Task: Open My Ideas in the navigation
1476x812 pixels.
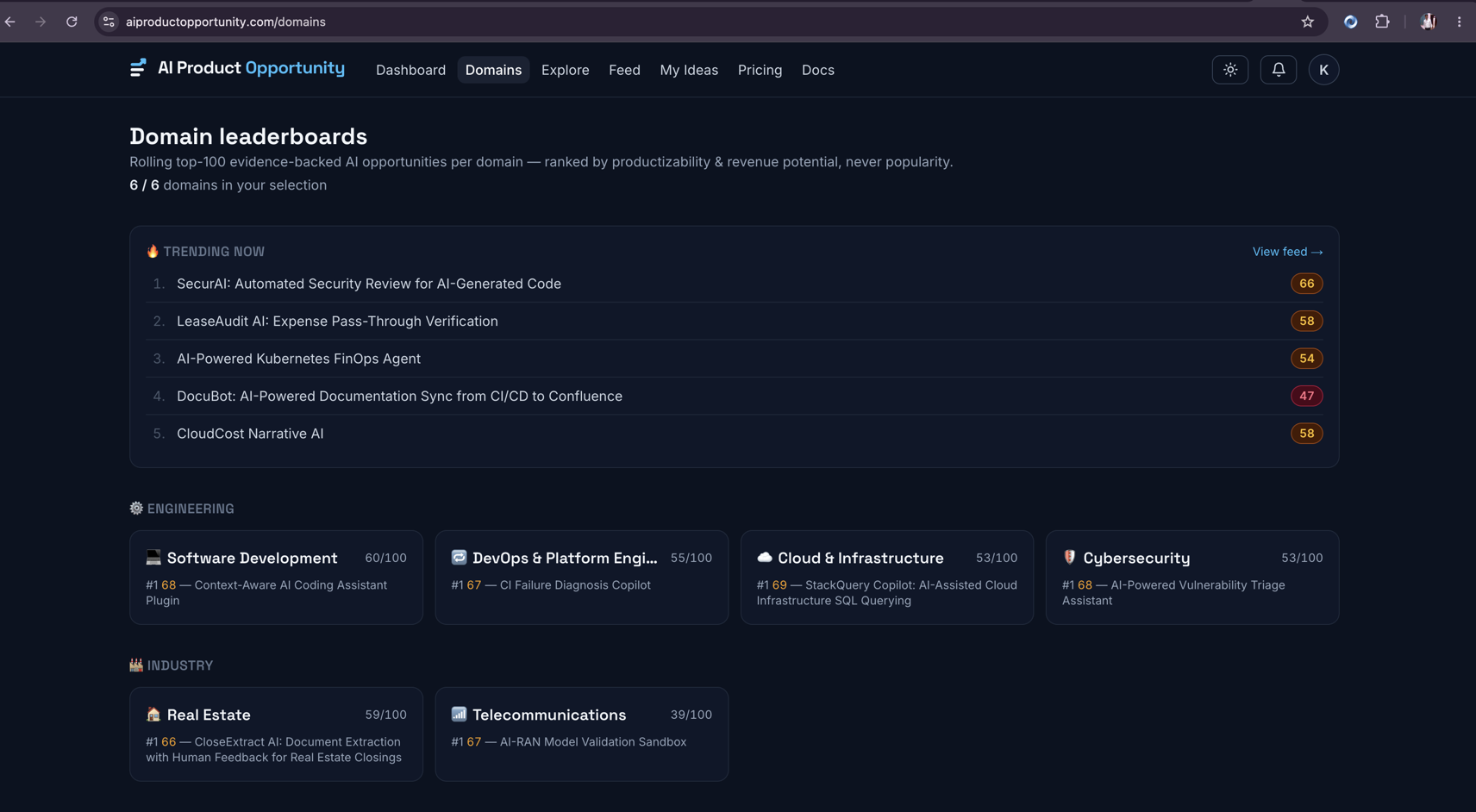Action: (689, 70)
